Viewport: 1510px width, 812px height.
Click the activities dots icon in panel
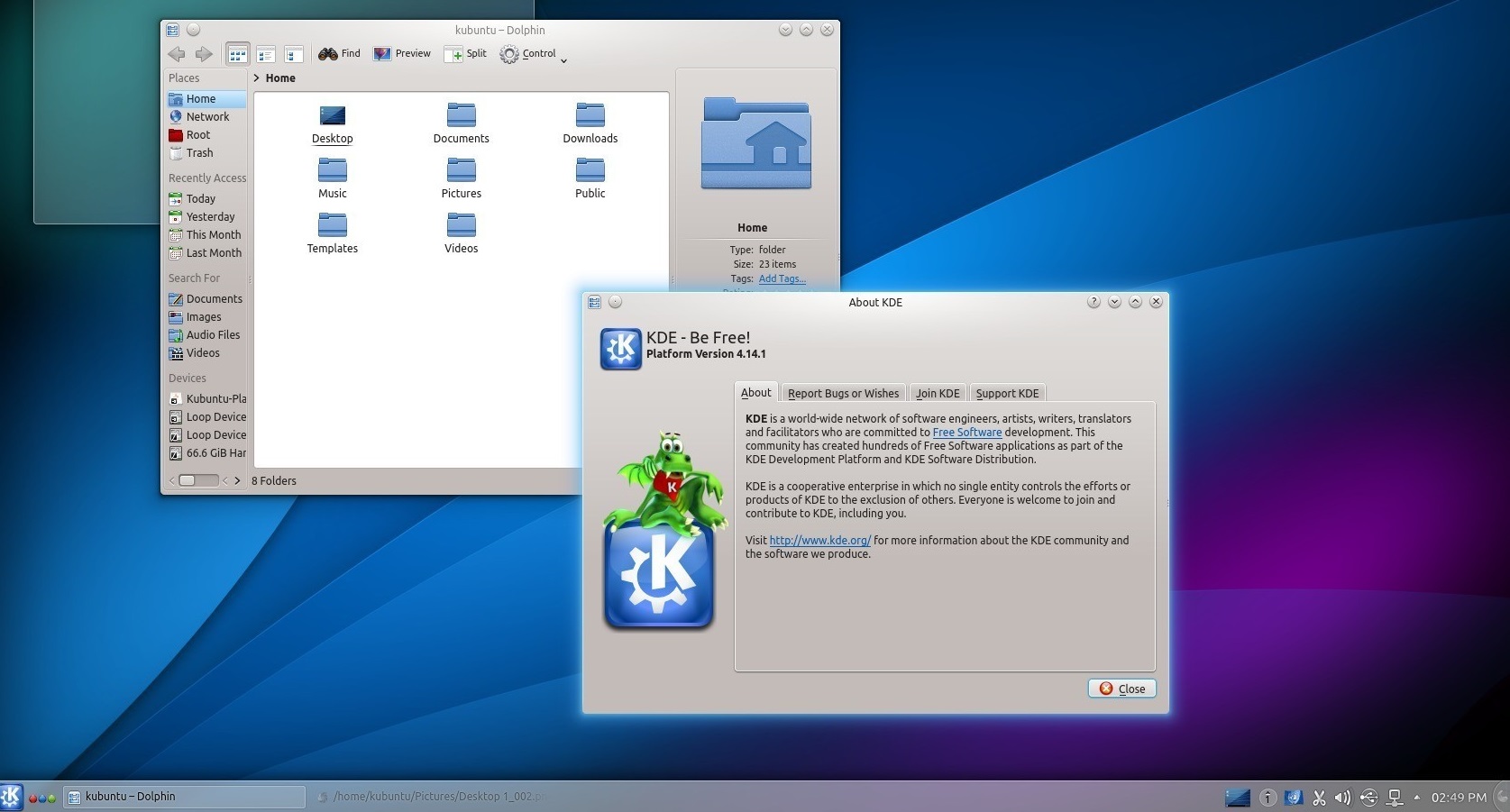coord(42,798)
